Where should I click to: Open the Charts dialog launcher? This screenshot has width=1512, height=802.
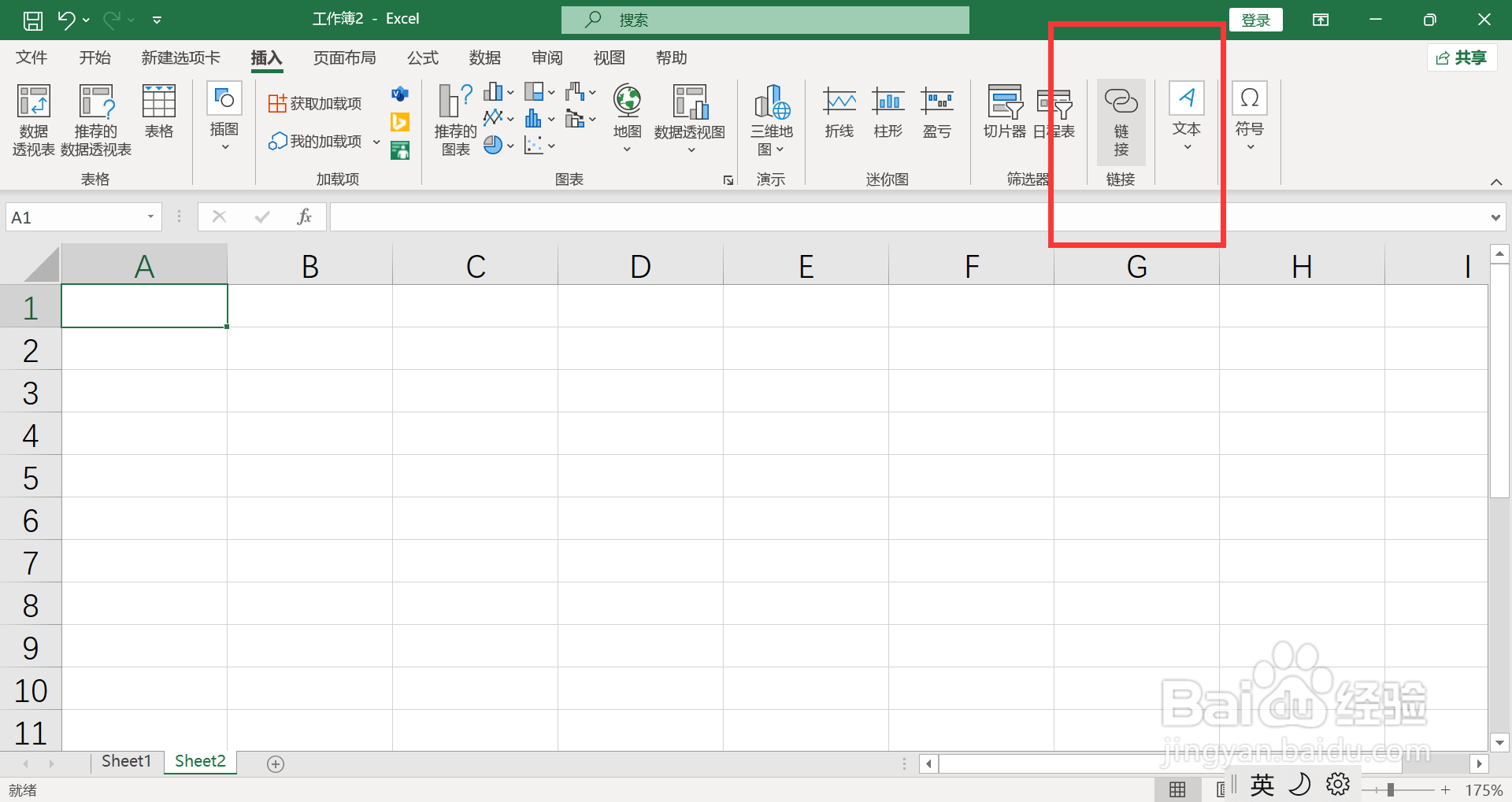pos(728,180)
